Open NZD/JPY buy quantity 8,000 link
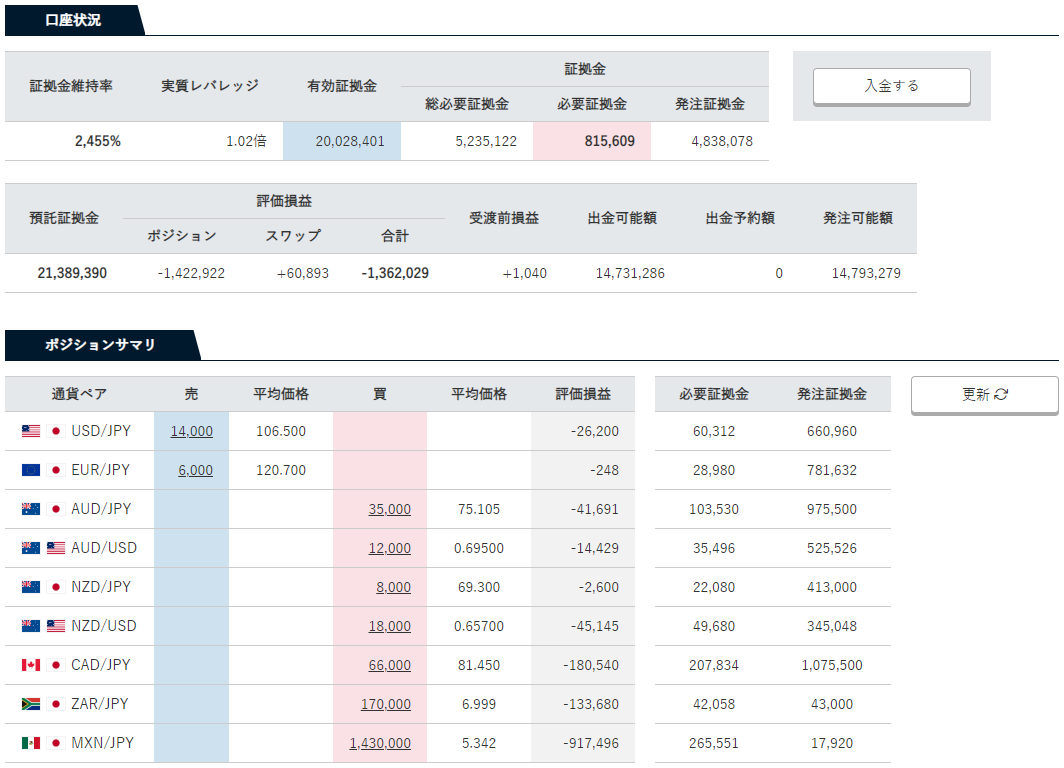The image size is (1064, 768). [394, 588]
